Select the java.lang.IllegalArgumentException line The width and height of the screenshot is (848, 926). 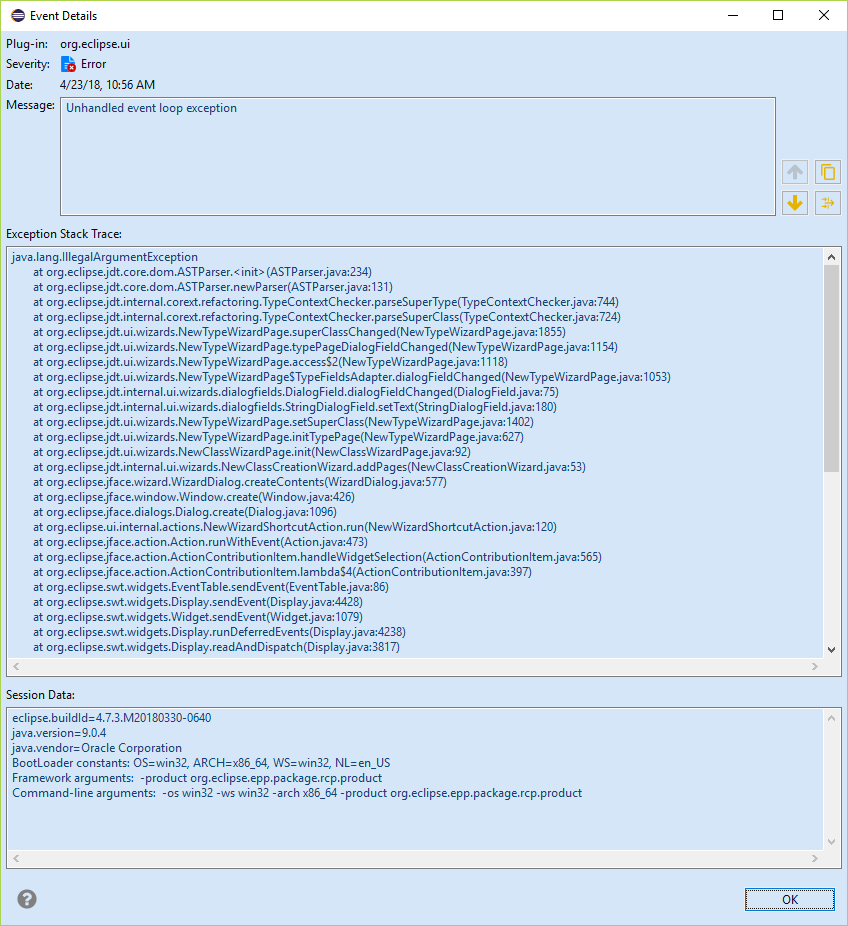tap(105, 257)
